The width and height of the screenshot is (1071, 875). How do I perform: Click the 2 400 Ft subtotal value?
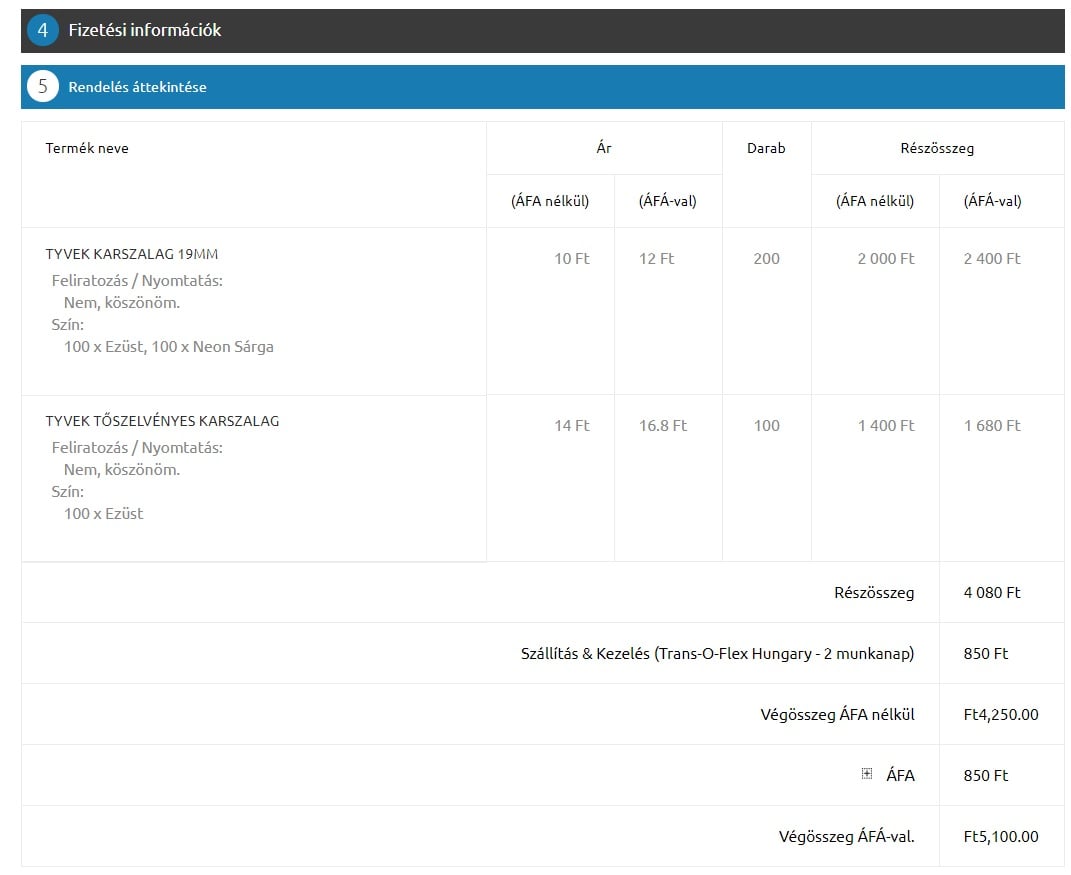click(992, 258)
